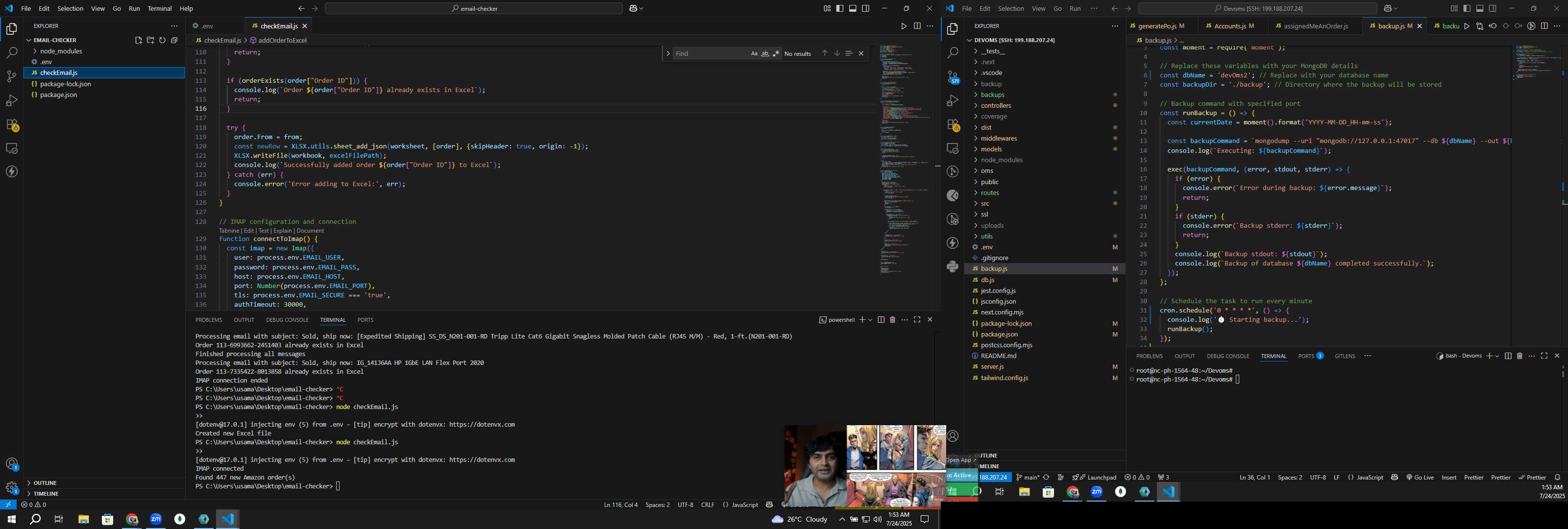The height and width of the screenshot is (529, 1568).
Task: Toggle bottom panel in email-checker title bar
Action: [x=853, y=8]
